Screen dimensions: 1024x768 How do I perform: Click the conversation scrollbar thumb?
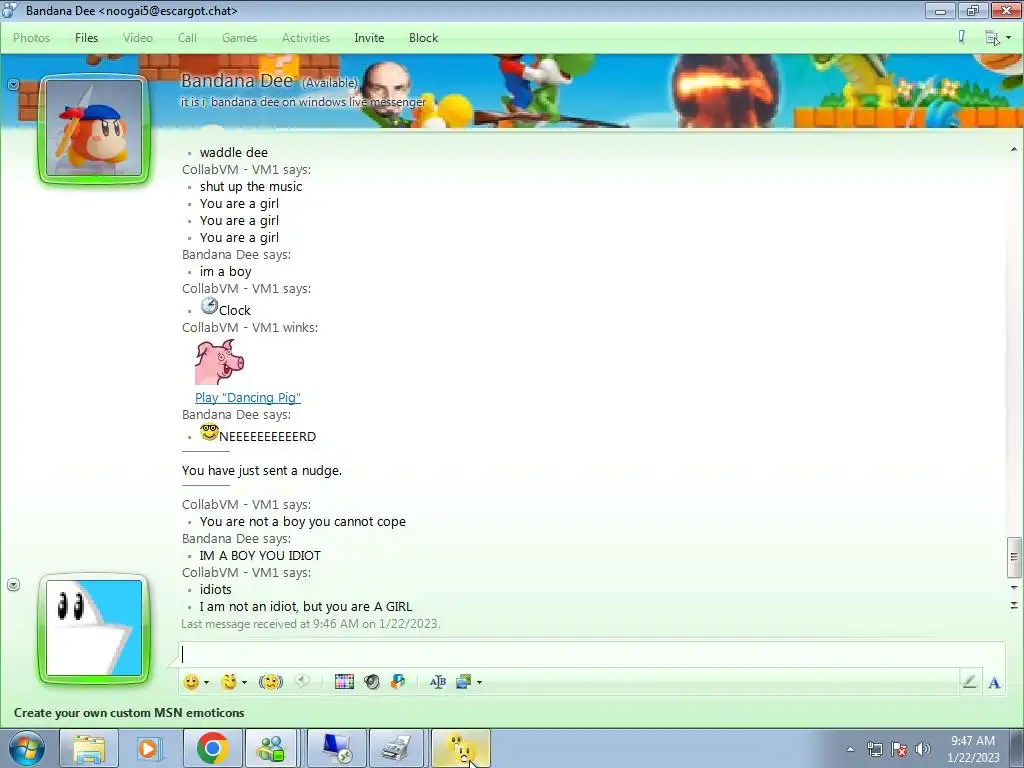click(1014, 557)
